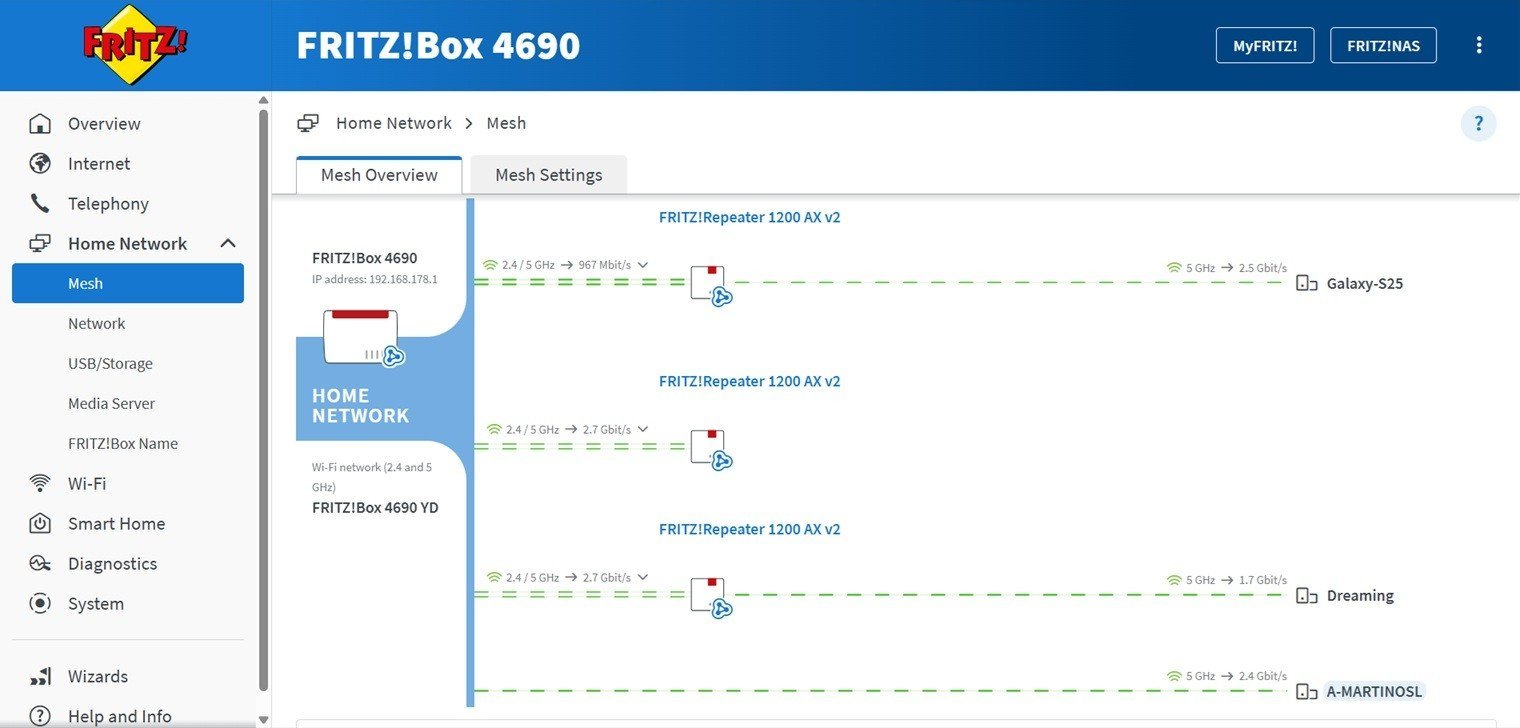Click the IP address 192.168.178.1 text
The height and width of the screenshot is (728, 1520).
(x=375, y=279)
